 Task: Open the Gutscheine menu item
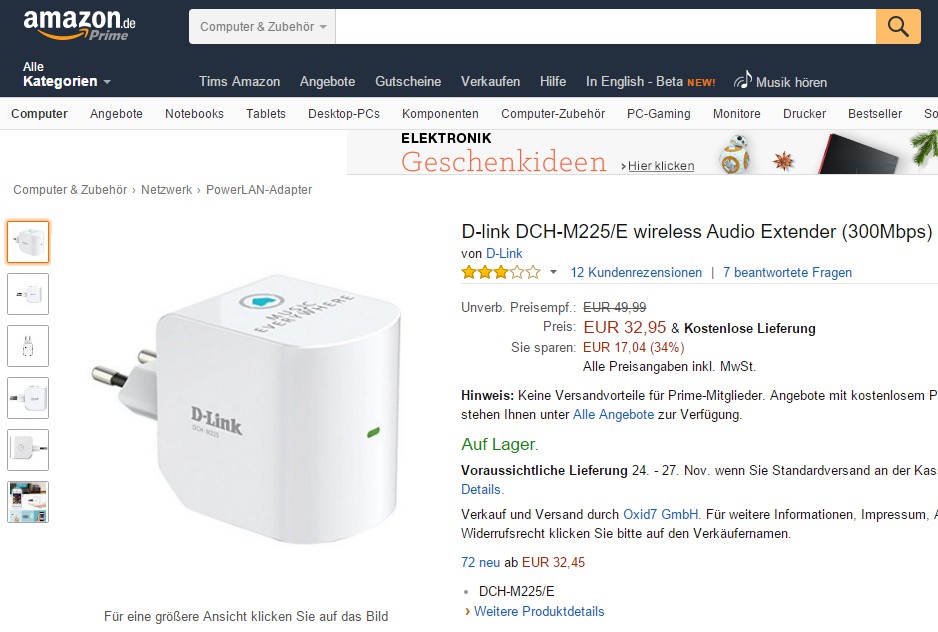[408, 81]
